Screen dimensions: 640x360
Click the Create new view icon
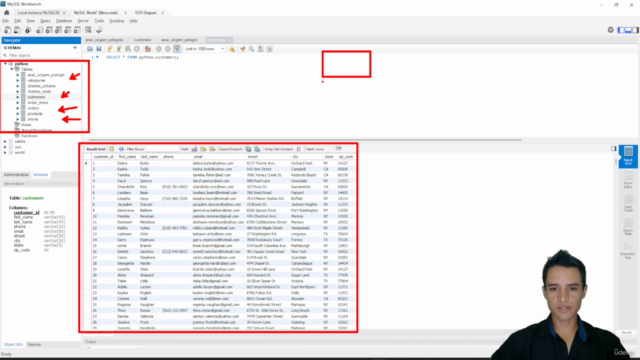click(x=58, y=30)
